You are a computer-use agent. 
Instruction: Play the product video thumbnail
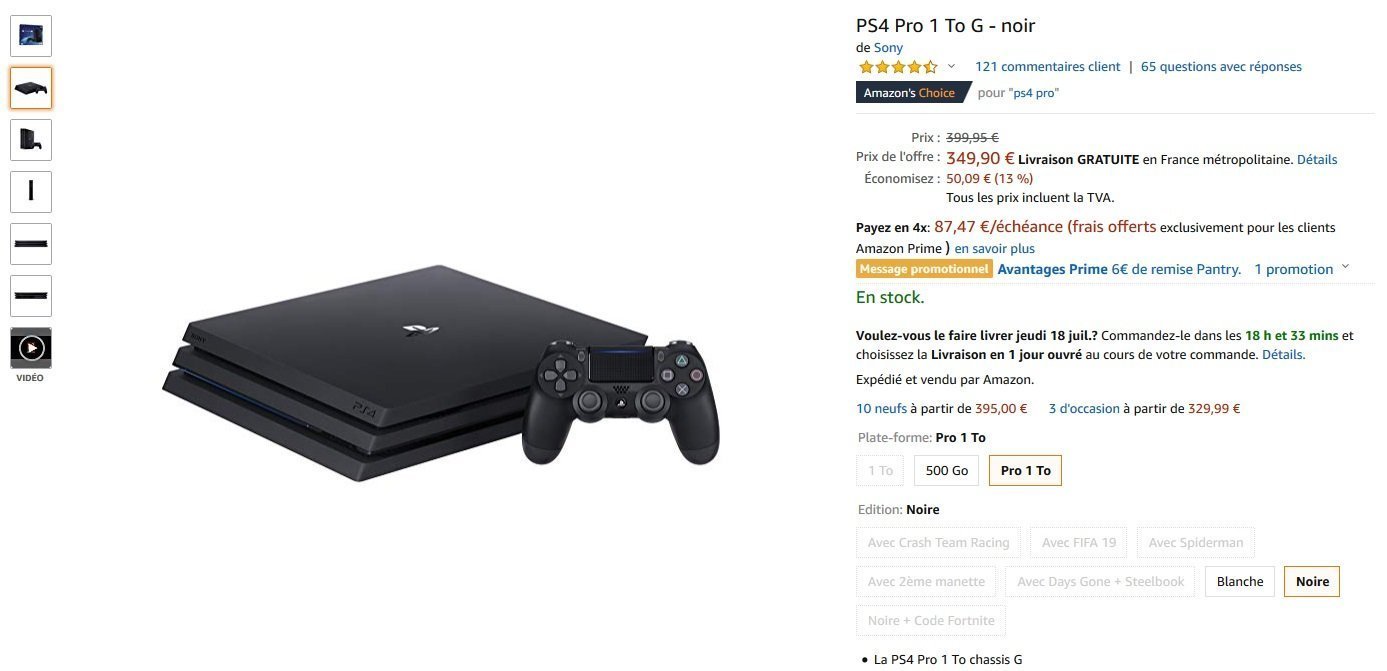tap(31, 348)
